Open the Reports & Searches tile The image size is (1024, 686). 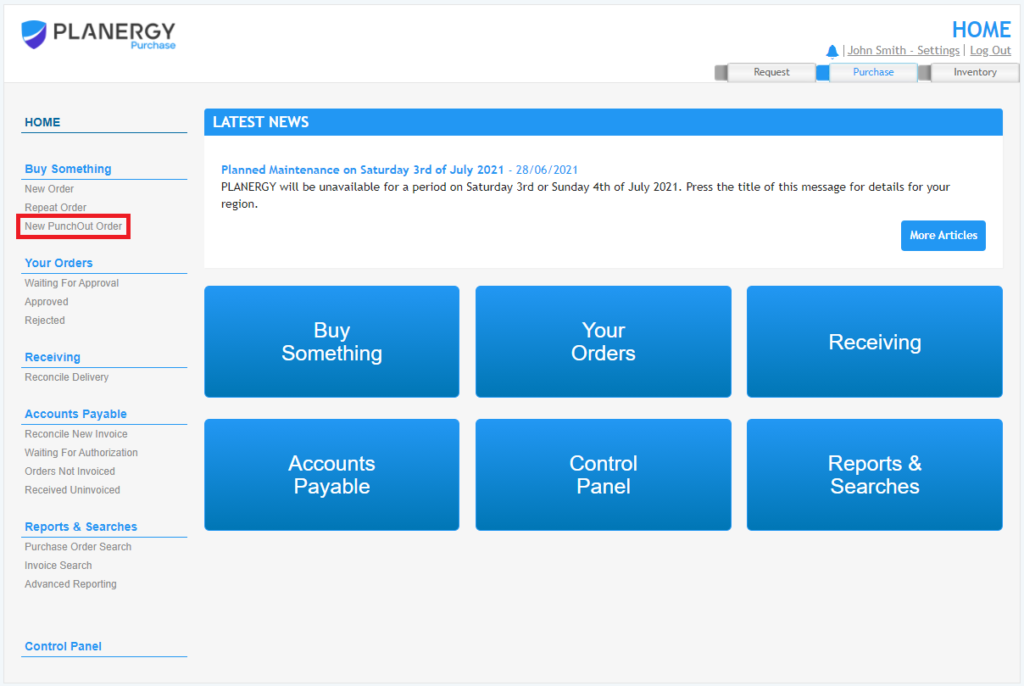click(x=874, y=474)
